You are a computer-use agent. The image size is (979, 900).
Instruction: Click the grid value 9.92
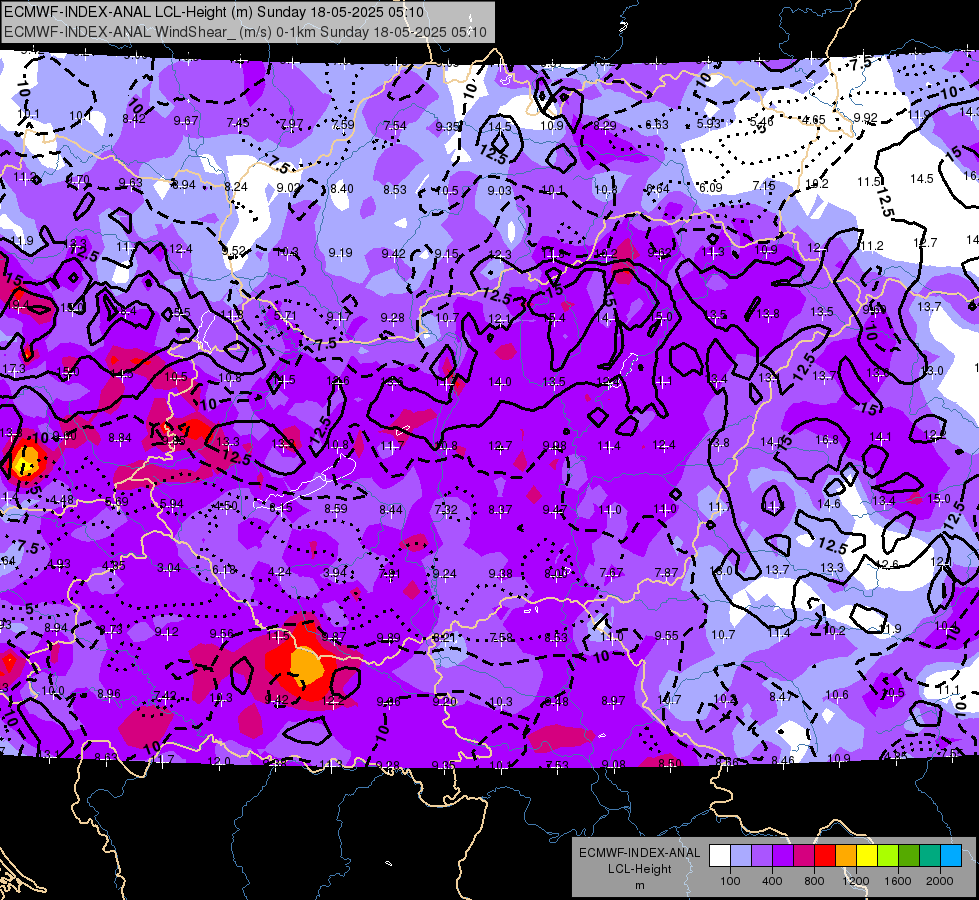pos(865,117)
